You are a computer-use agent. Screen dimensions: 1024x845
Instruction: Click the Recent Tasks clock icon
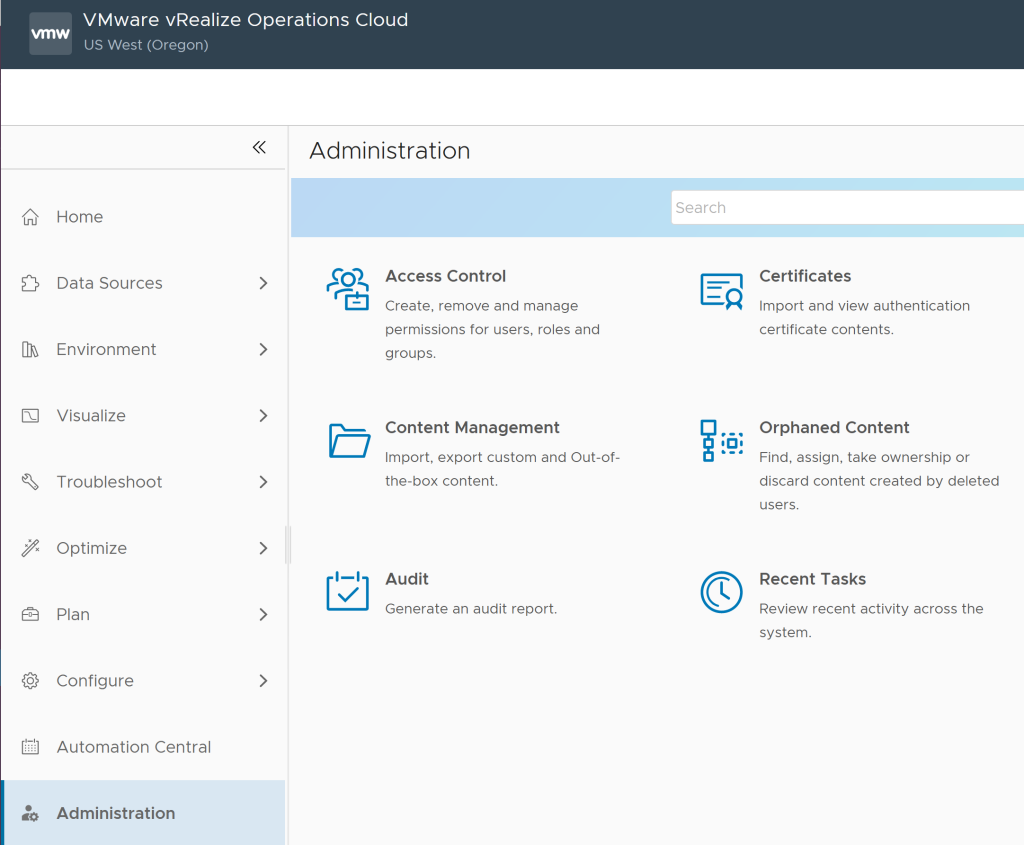(721, 592)
